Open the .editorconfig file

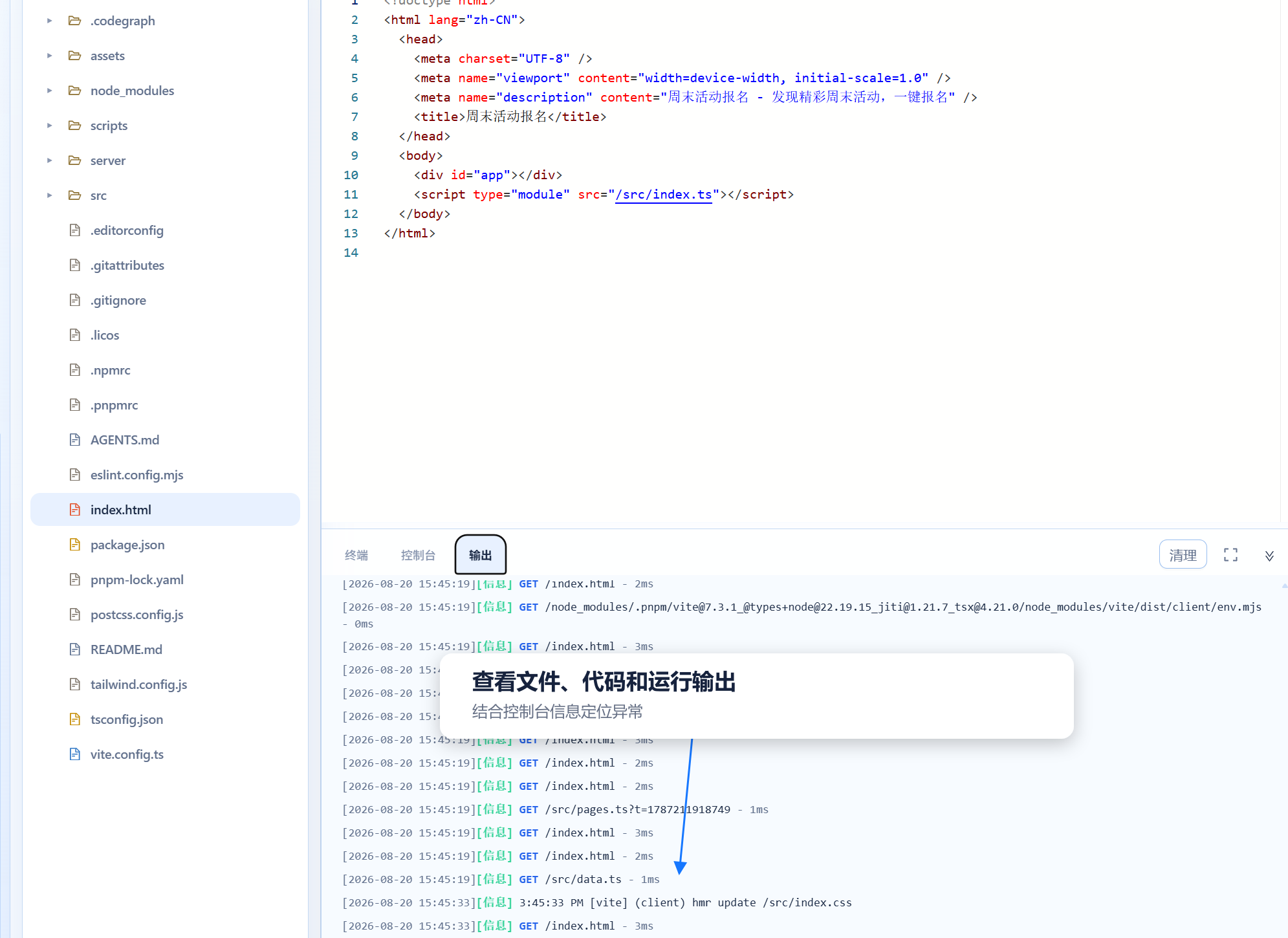pyautogui.click(x=127, y=230)
